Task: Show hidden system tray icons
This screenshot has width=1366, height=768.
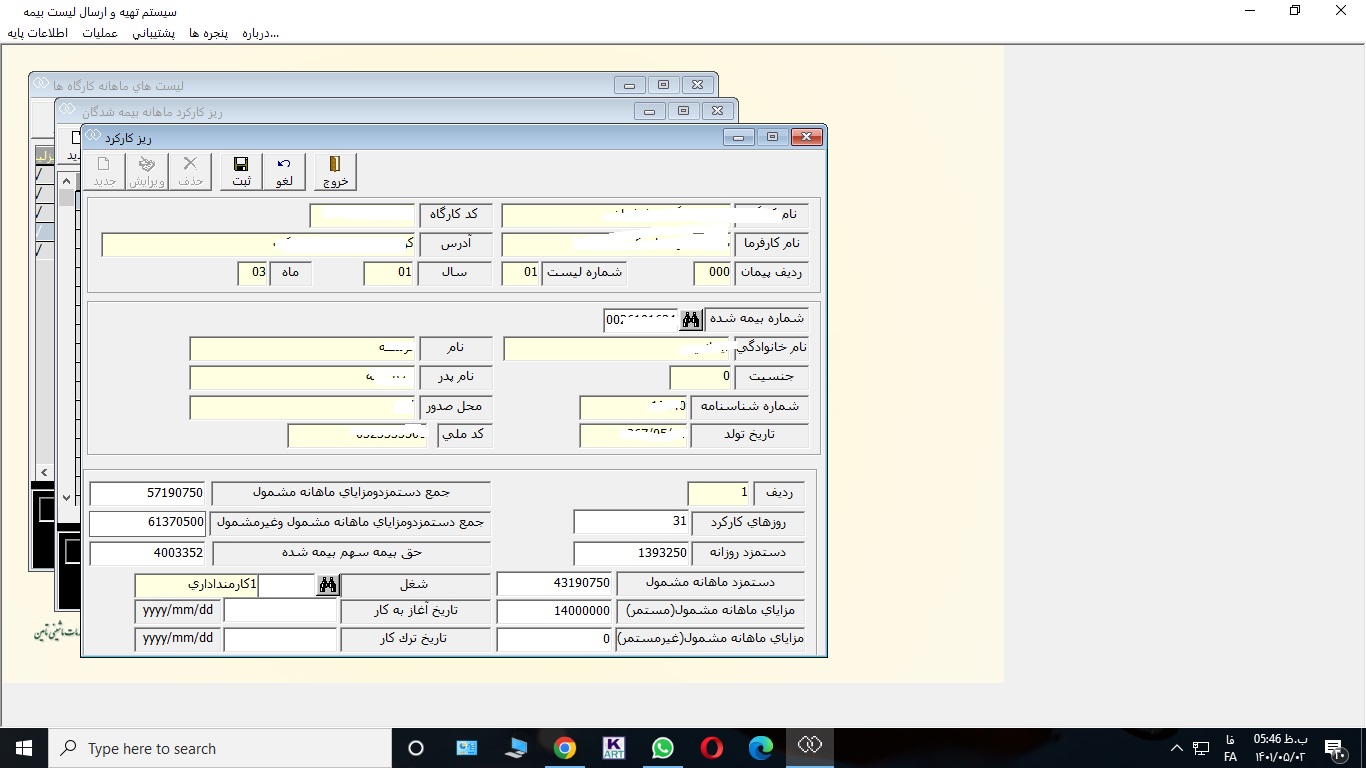Action: (x=1176, y=748)
